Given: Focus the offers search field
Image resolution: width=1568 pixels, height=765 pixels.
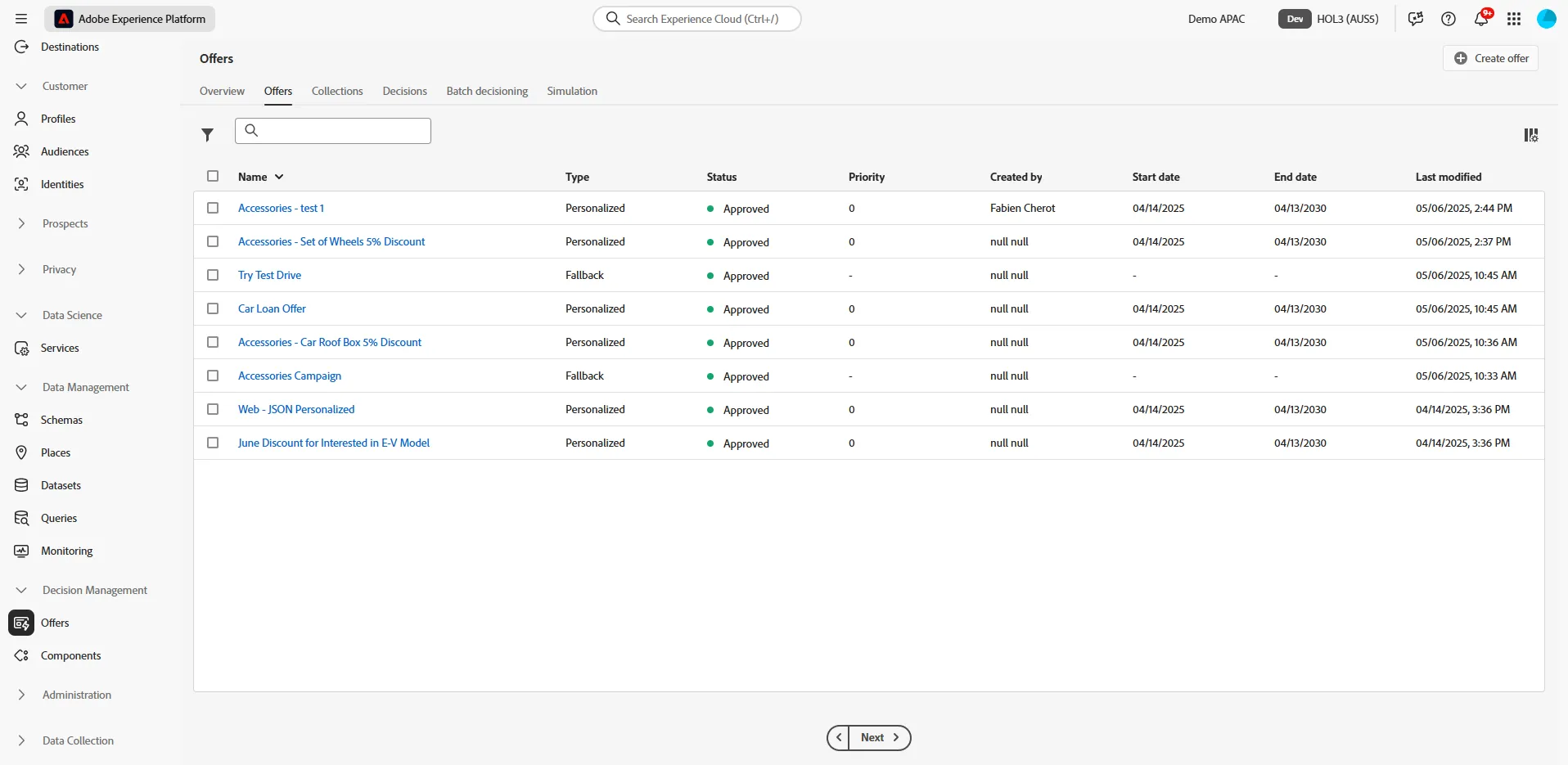Looking at the screenshot, I should coord(333,131).
